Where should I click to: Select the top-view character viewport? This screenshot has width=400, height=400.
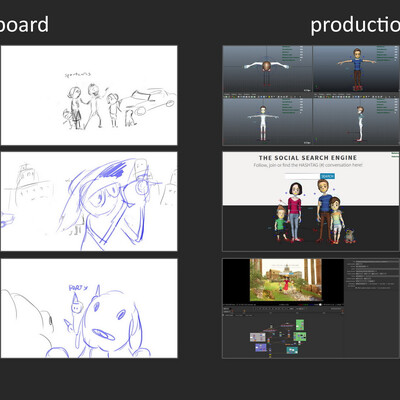[267, 69]
